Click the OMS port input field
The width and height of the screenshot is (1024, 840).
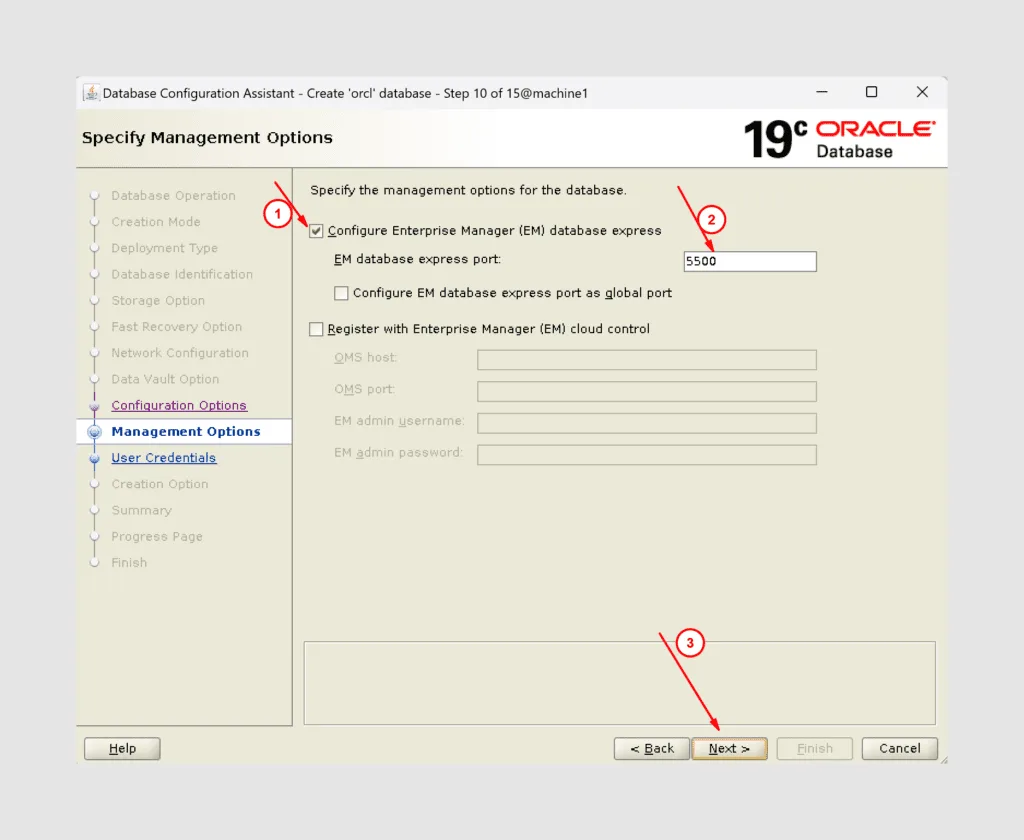point(647,391)
